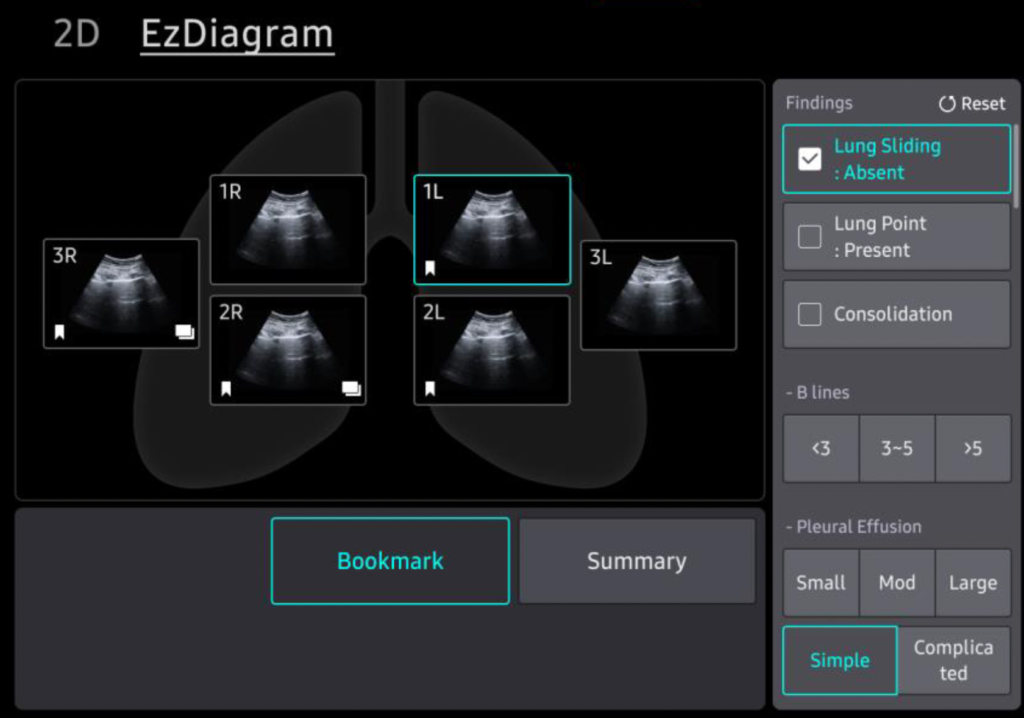Select the 1R lung zone thumbnail
The width and height of the screenshot is (1024, 718).
click(x=288, y=229)
